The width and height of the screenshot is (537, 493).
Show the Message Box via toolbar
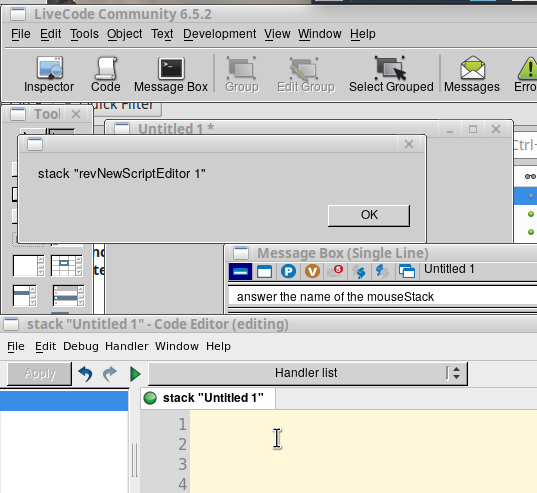(x=171, y=75)
